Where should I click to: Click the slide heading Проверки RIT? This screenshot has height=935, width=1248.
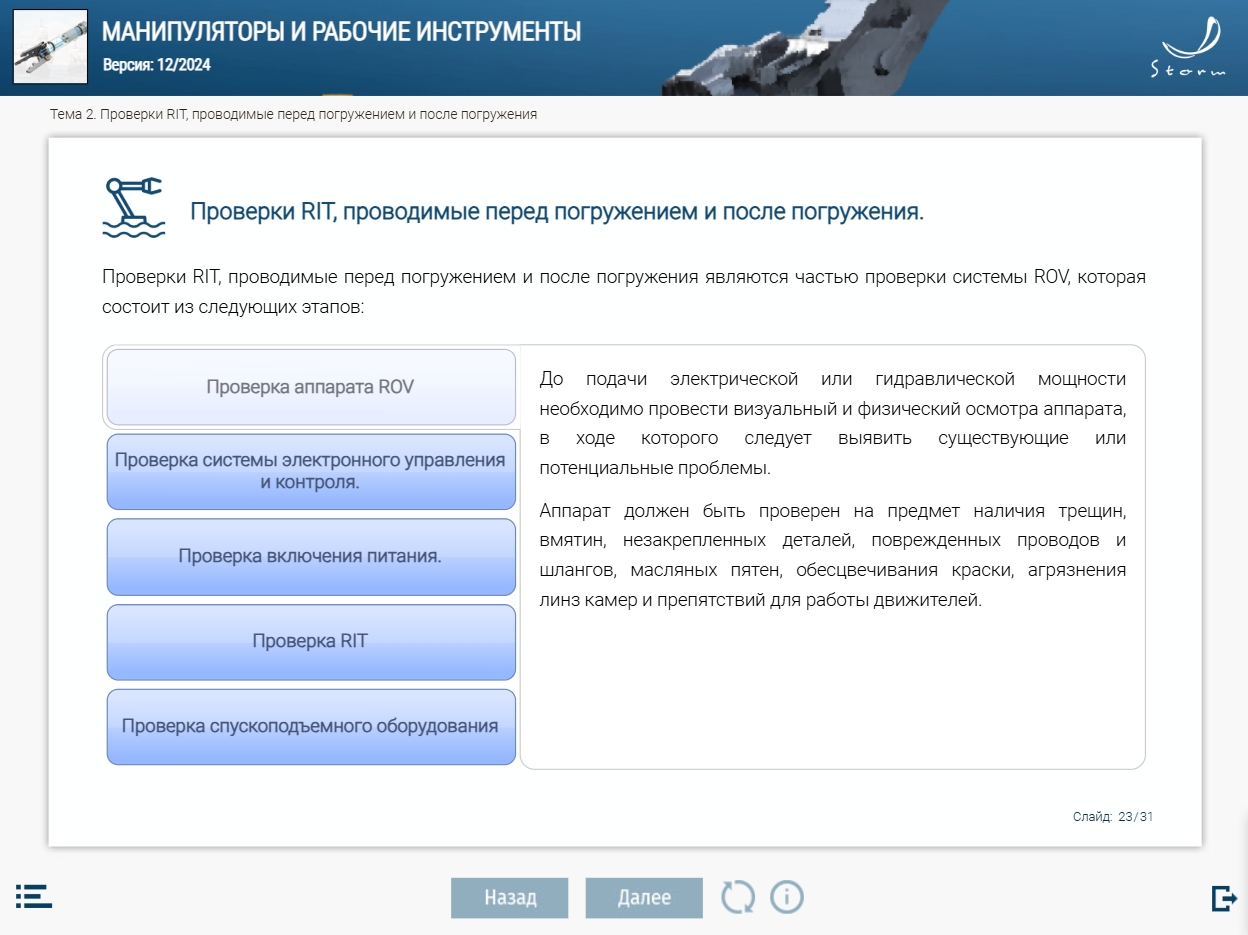pyautogui.click(x=557, y=212)
